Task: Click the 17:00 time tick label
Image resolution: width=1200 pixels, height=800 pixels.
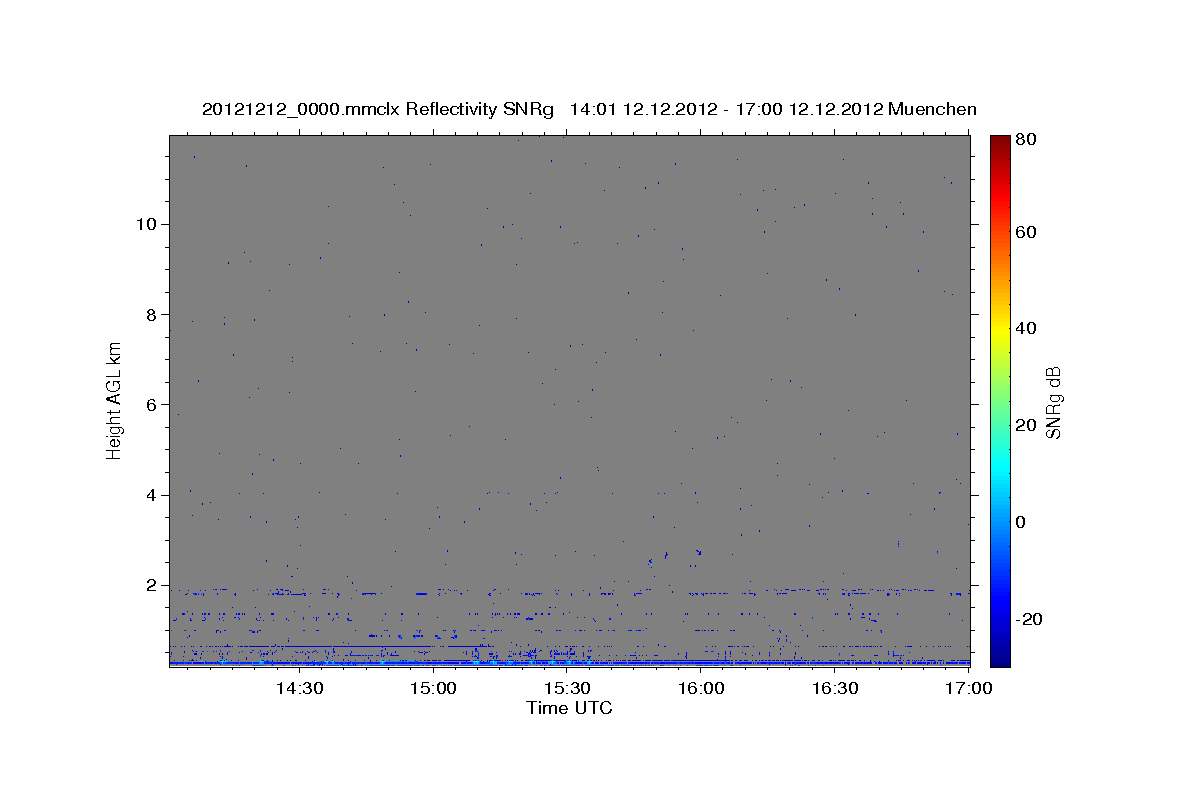Action: (x=970, y=689)
